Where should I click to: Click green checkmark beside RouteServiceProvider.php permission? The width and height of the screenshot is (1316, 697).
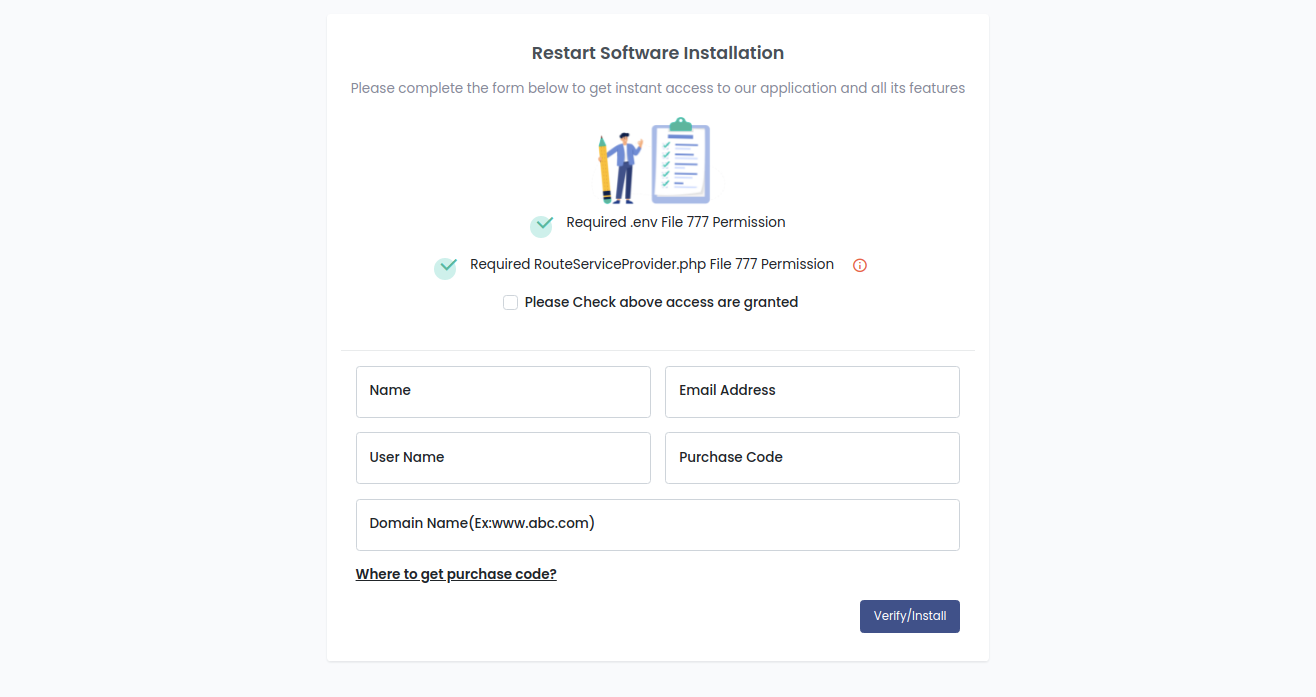click(446, 267)
